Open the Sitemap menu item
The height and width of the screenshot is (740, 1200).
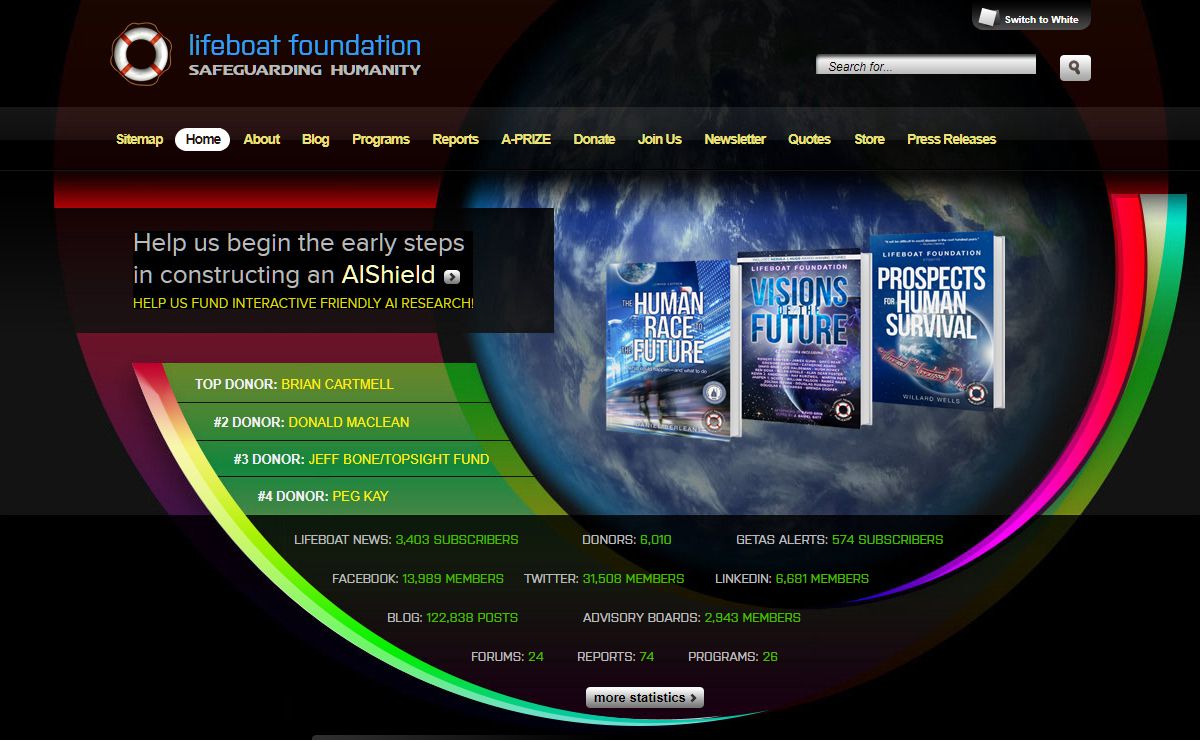click(x=139, y=139)
